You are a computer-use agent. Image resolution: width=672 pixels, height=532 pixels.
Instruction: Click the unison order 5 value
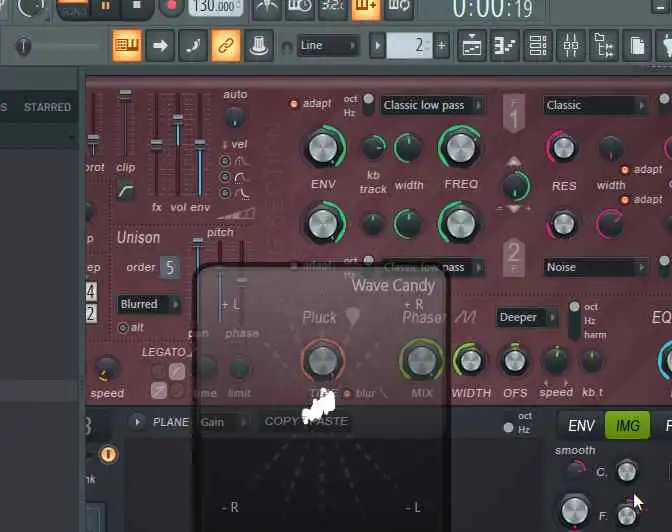coord(170,268)
